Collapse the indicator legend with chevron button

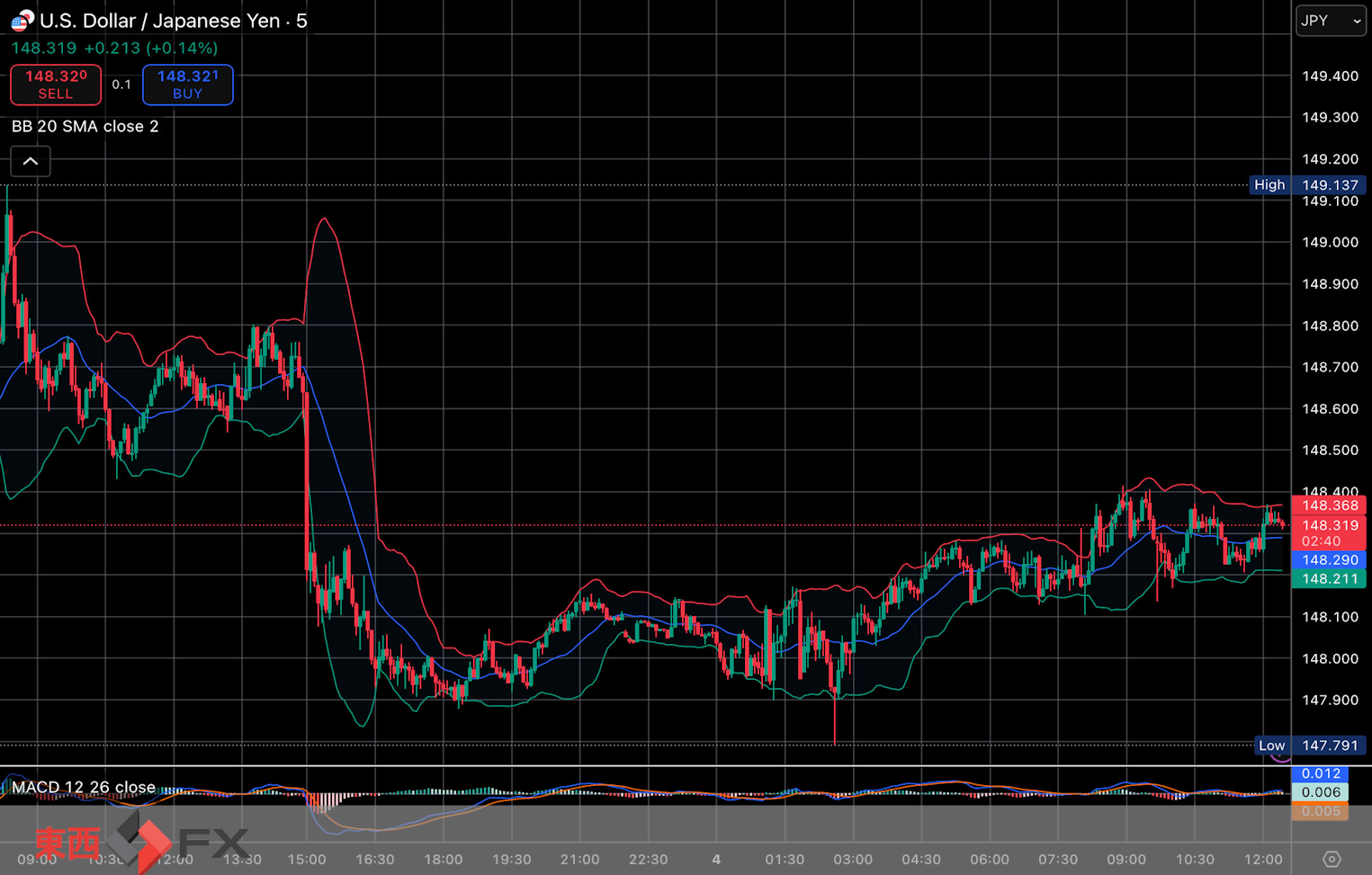pyautogui.click(x=31, y=162)
